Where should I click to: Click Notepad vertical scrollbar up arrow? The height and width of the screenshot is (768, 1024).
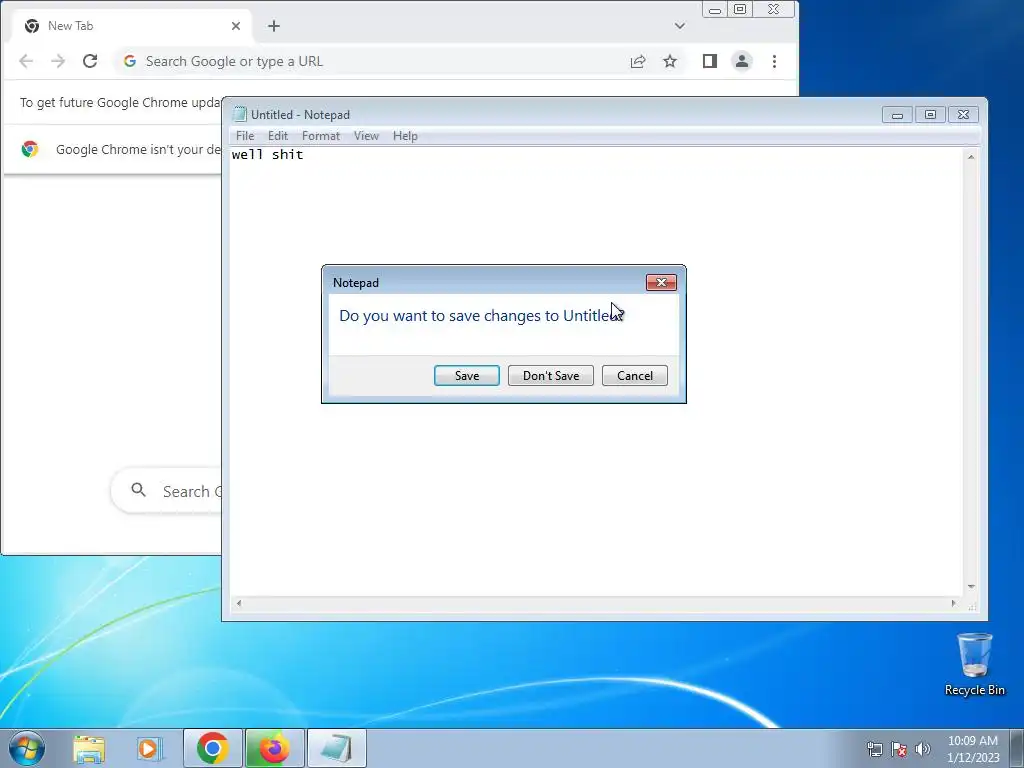[x=971, y=157]
